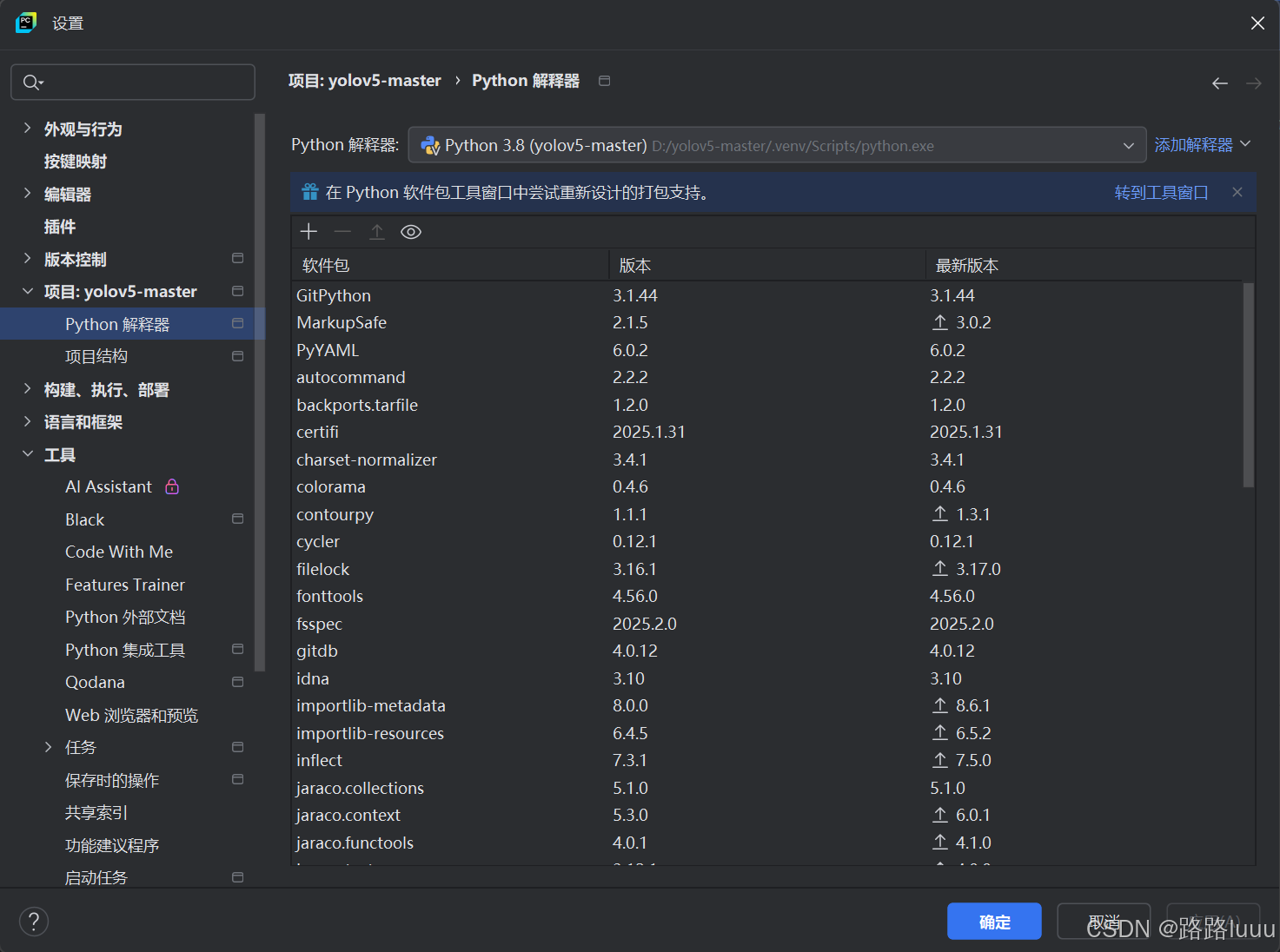This screenshot has width=1280, height=952.
Task: Click the 转到工具窗口 link
Action: (x=1161, y=192)
